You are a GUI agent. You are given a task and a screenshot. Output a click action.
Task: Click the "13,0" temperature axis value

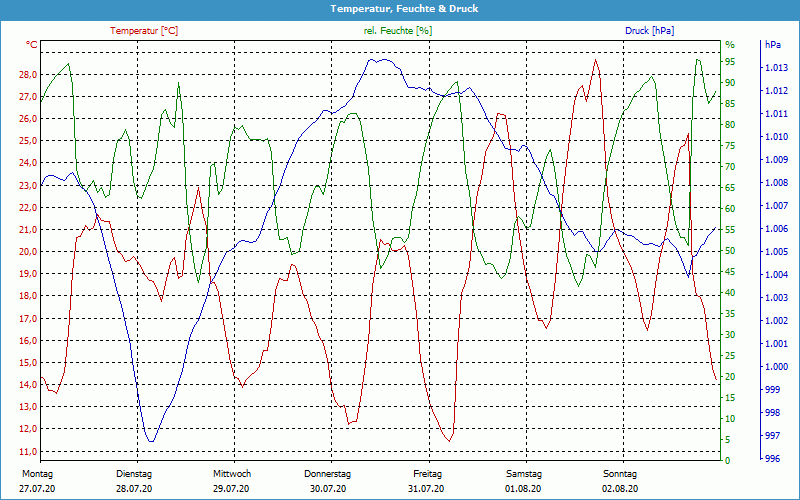pos(28,407)
